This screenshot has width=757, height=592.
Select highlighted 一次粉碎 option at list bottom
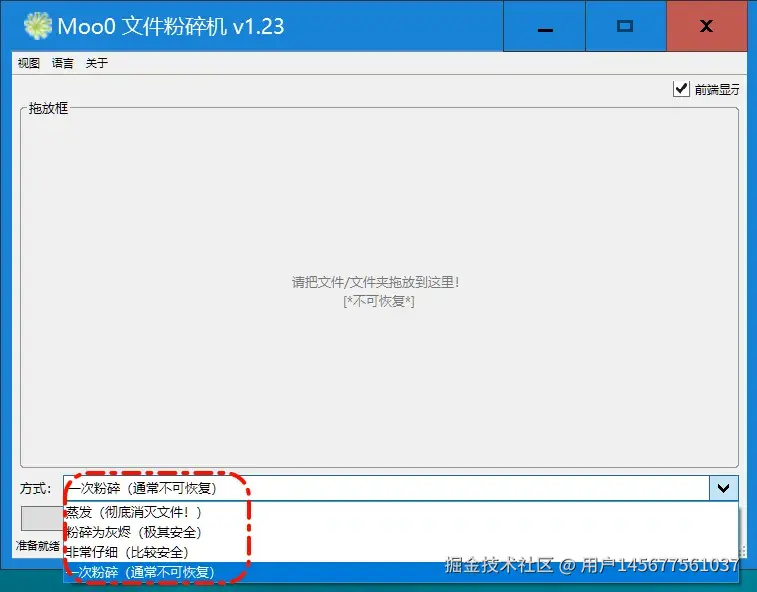pos(401,572)
